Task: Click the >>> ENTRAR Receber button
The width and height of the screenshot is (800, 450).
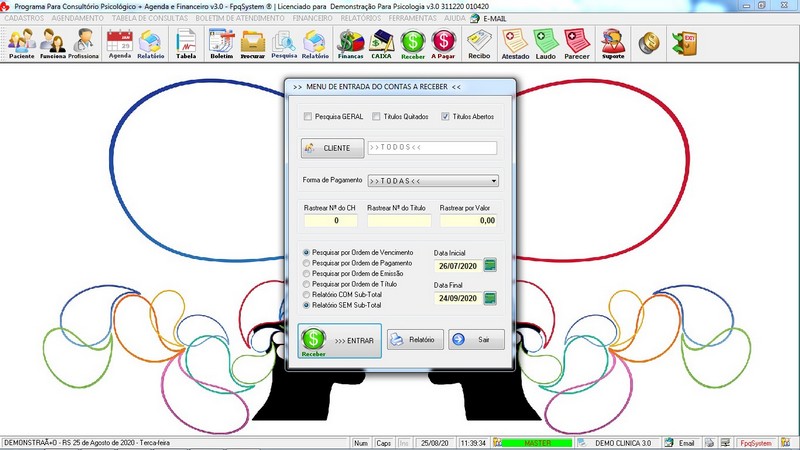Action: pos(339,340)
